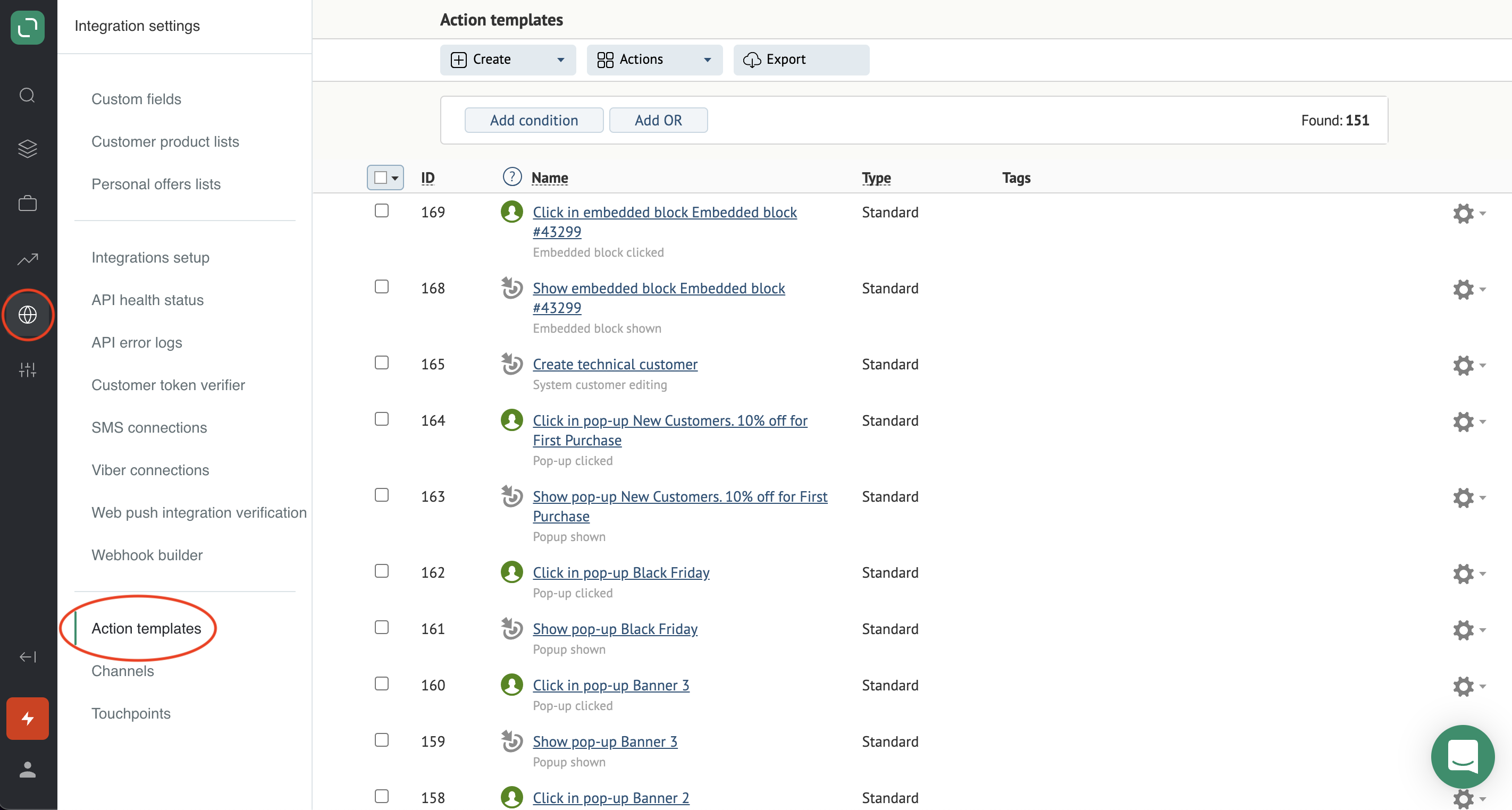The image size is (1512, 810).
Task: Click the green customer icon for row 160
Action: tap(512, 685)
